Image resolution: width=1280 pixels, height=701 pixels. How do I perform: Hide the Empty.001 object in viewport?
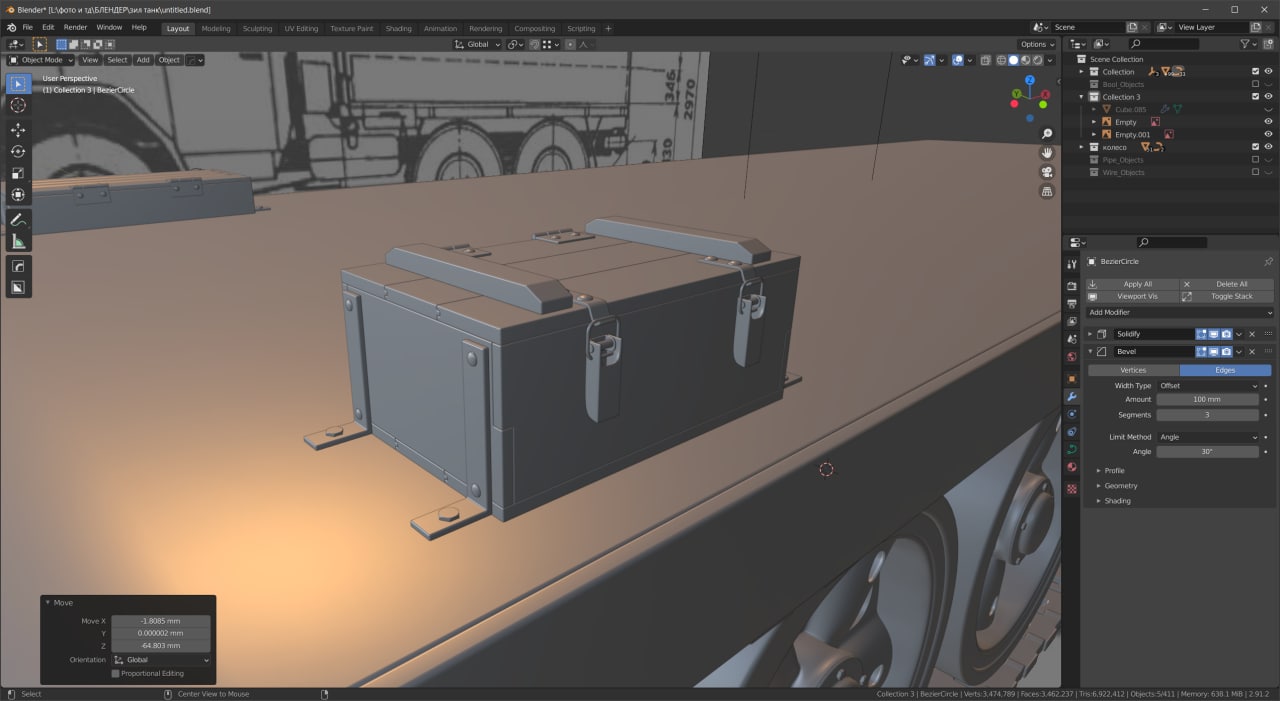point(1268,134)
